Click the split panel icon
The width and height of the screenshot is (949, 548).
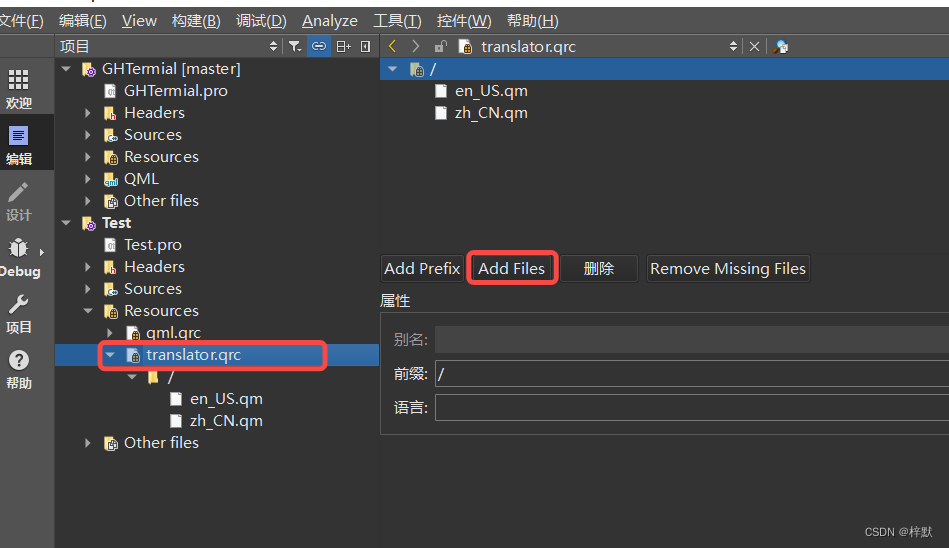click(343, 47)
